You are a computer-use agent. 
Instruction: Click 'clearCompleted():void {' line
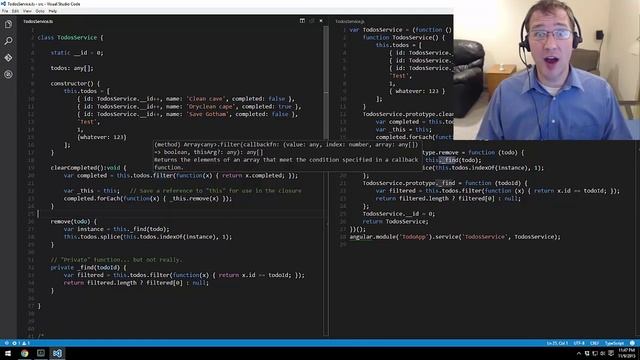89,168
